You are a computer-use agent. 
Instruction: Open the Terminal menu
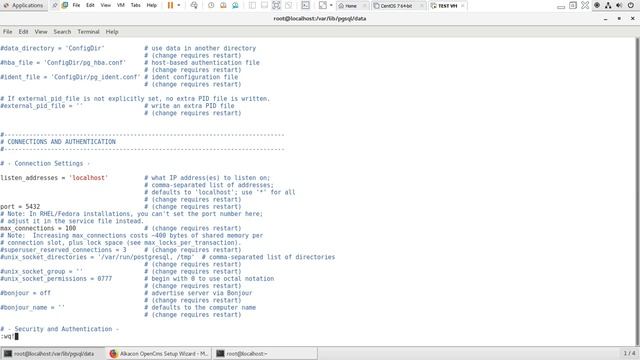click(x=88, y=31)
